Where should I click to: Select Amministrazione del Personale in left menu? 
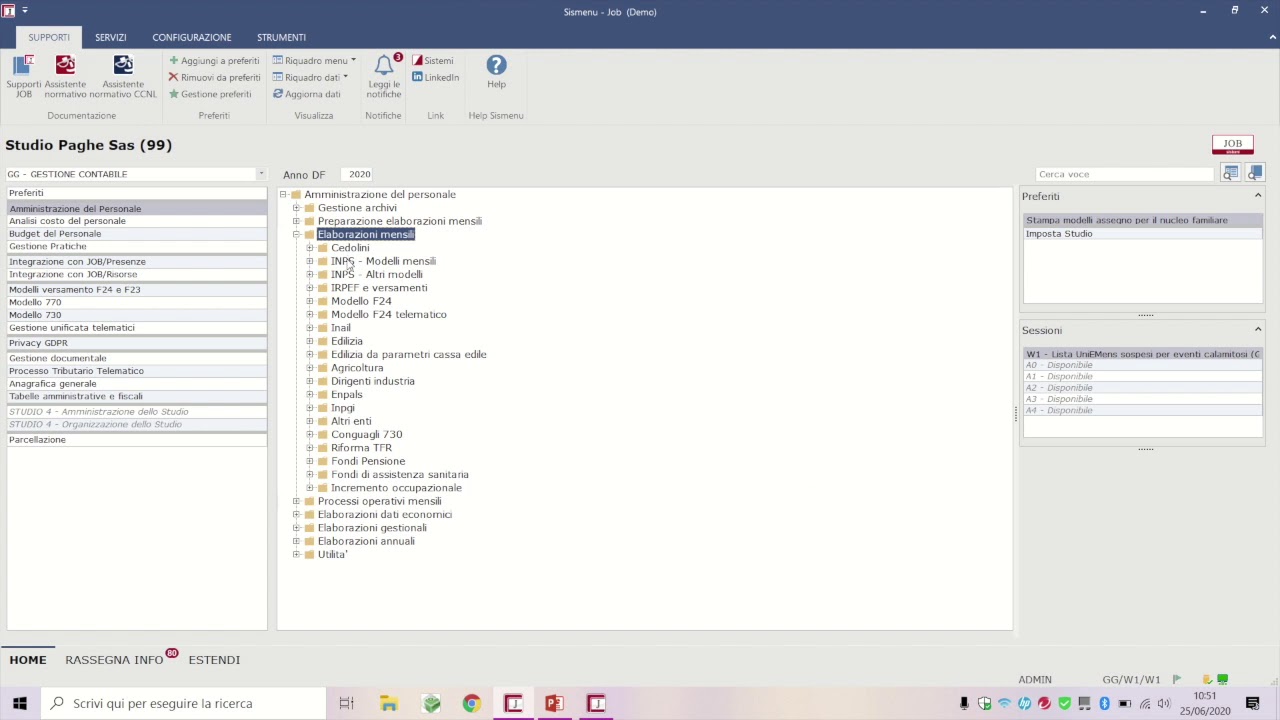point(136,209)
